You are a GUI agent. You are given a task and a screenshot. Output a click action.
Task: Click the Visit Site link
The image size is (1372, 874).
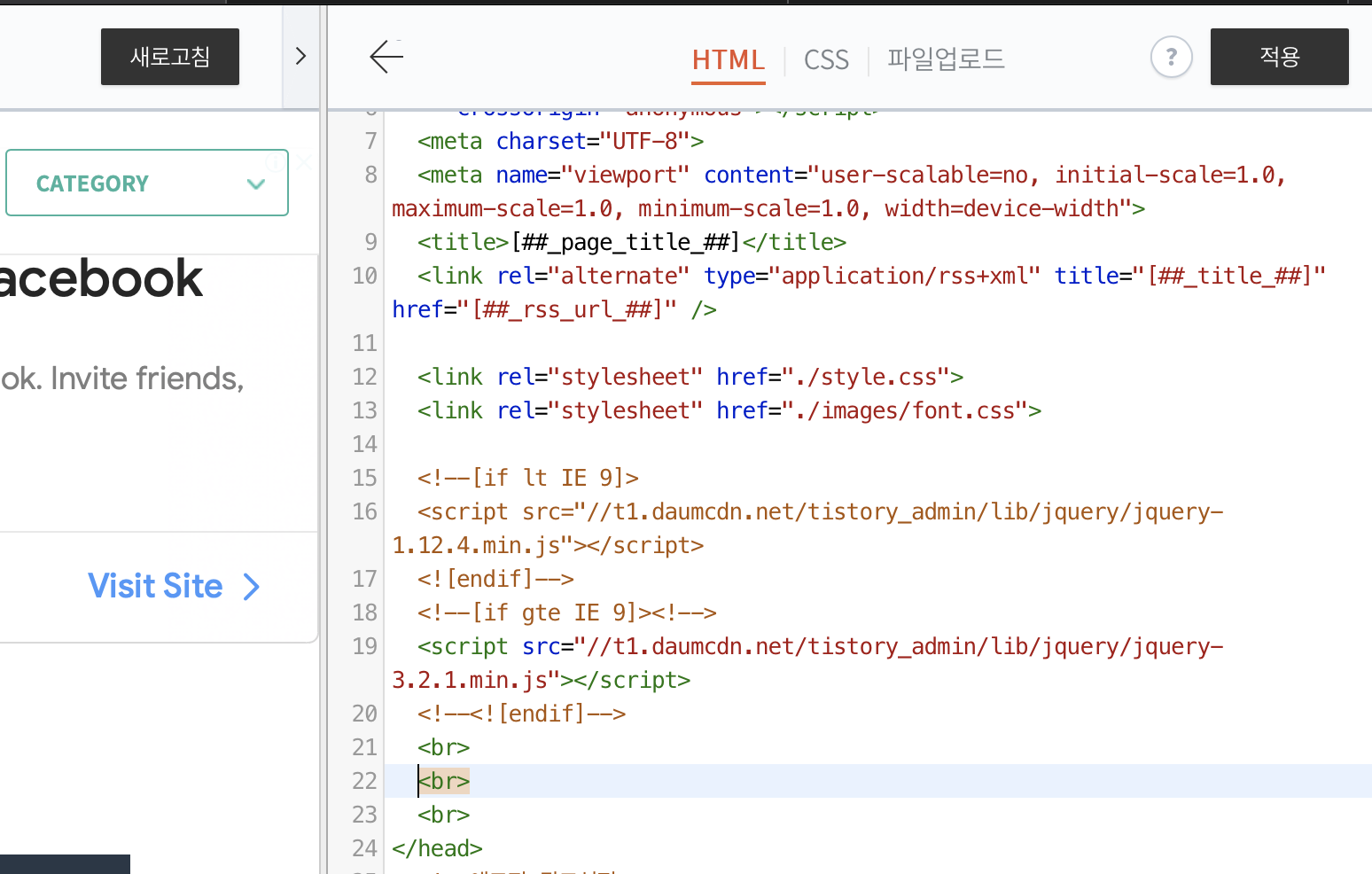pyautogui.click(x=155, y=586)
